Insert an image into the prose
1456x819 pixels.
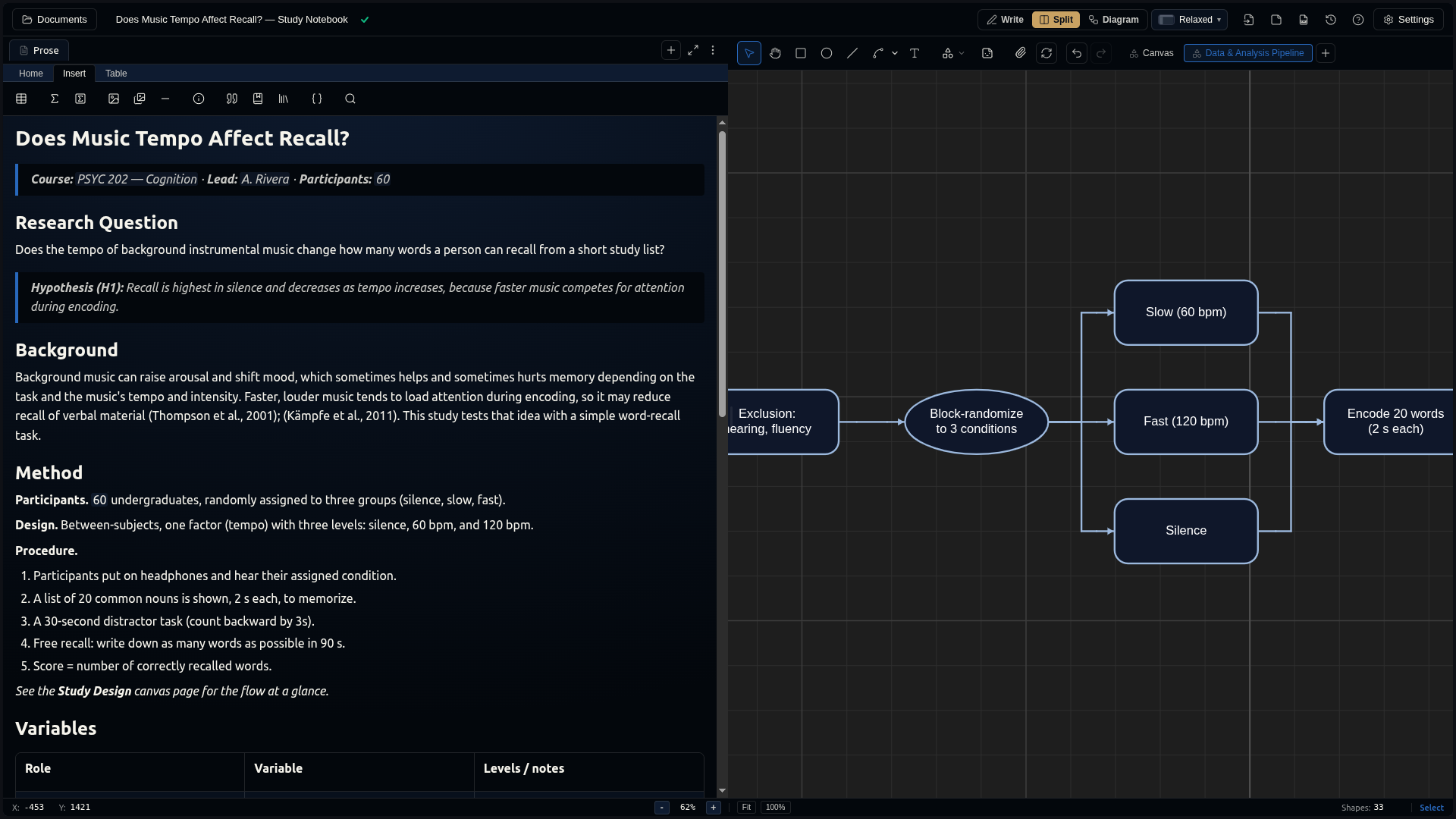point(114,99)
